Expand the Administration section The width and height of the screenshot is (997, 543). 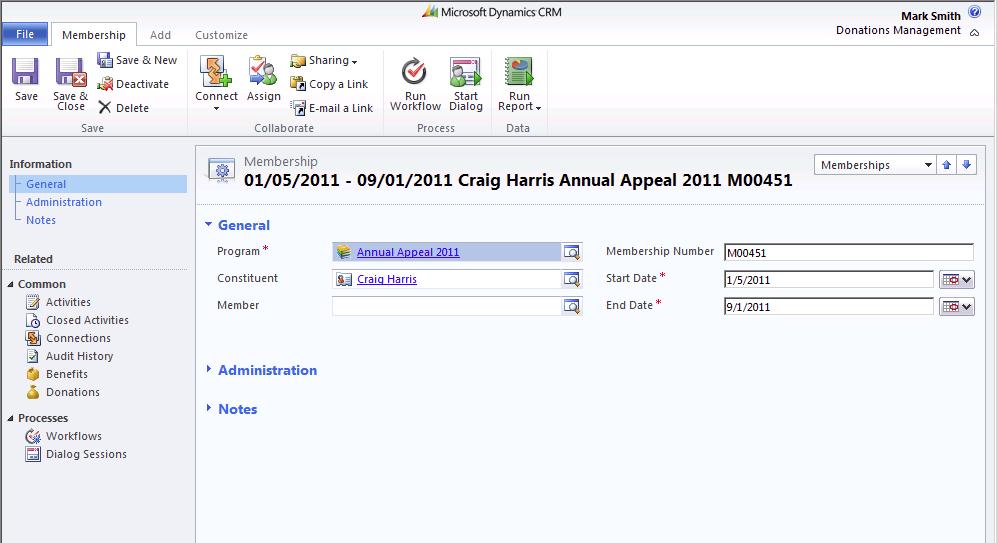209,369
